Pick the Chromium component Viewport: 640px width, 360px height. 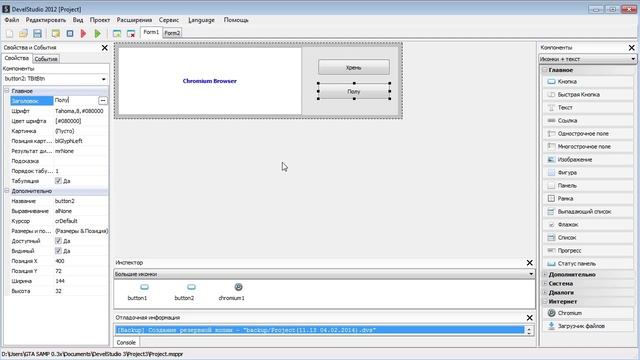pyautogui.click(x=588, y=313)
